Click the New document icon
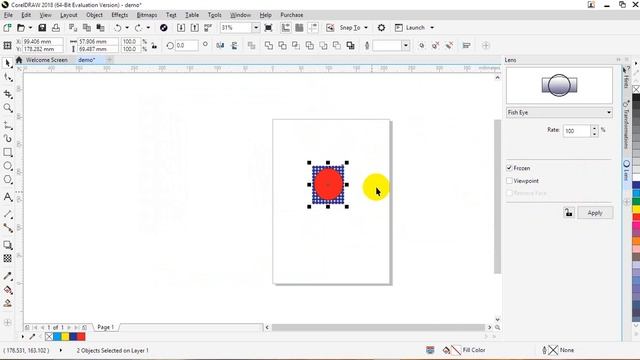The image size is (640, 360). [7, 28]
